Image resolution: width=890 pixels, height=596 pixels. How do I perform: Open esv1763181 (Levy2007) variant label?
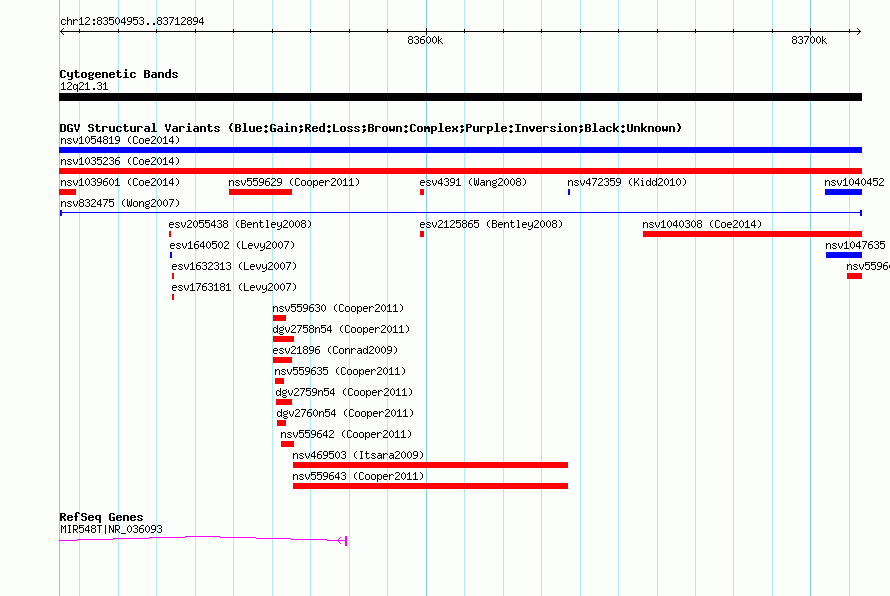pos(234,287)
